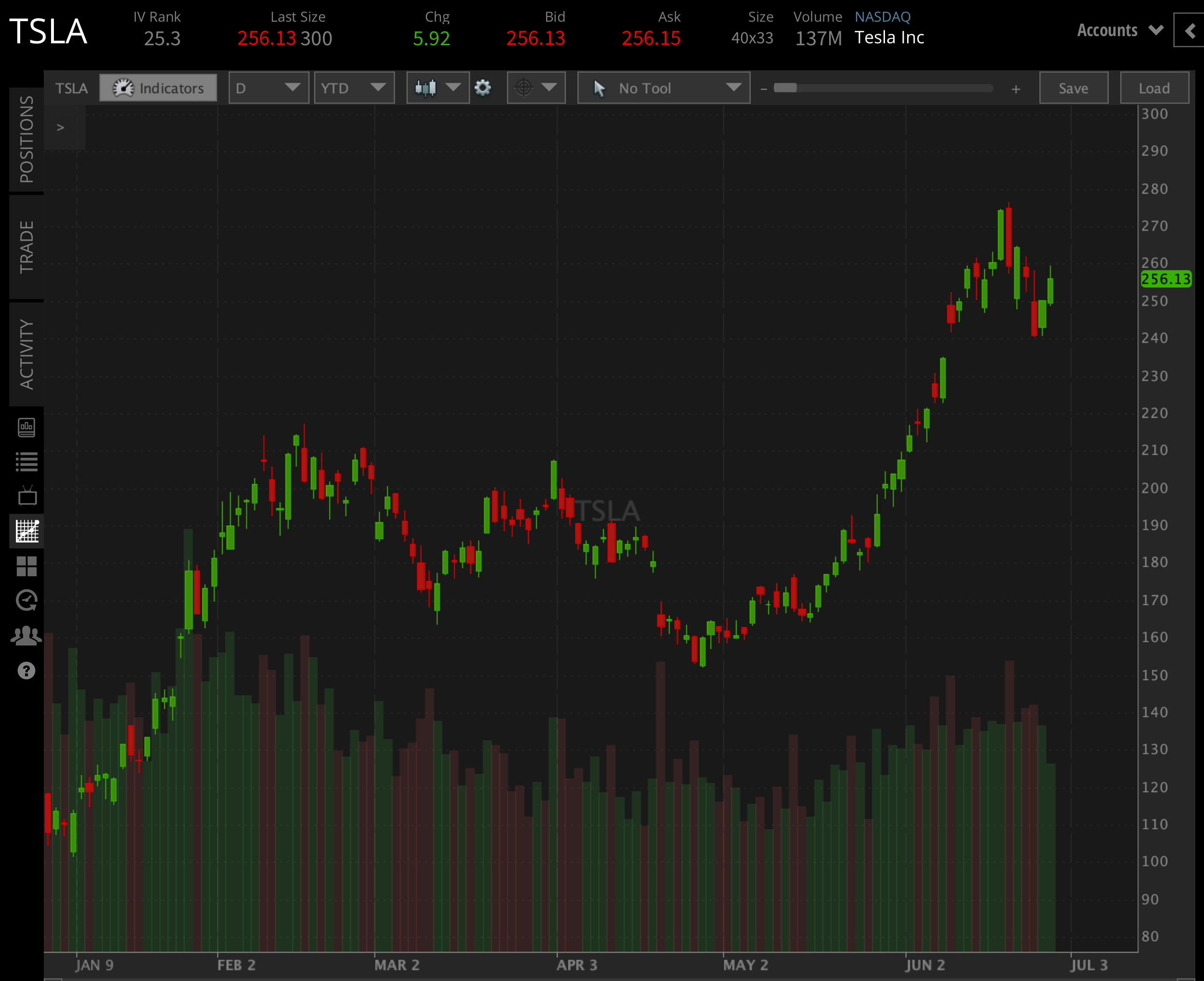This screenshot has width=1204, height=981.
Task: Open the quad grid layout icon
Action: point(26,566)
